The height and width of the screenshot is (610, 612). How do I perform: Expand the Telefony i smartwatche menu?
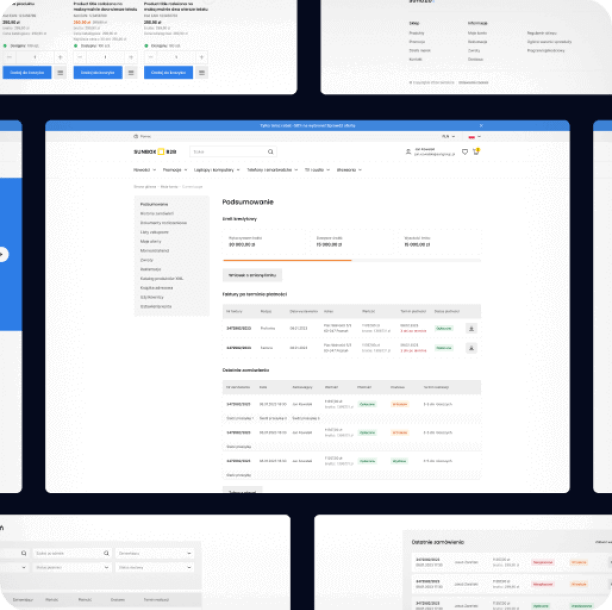pos(273,171)
